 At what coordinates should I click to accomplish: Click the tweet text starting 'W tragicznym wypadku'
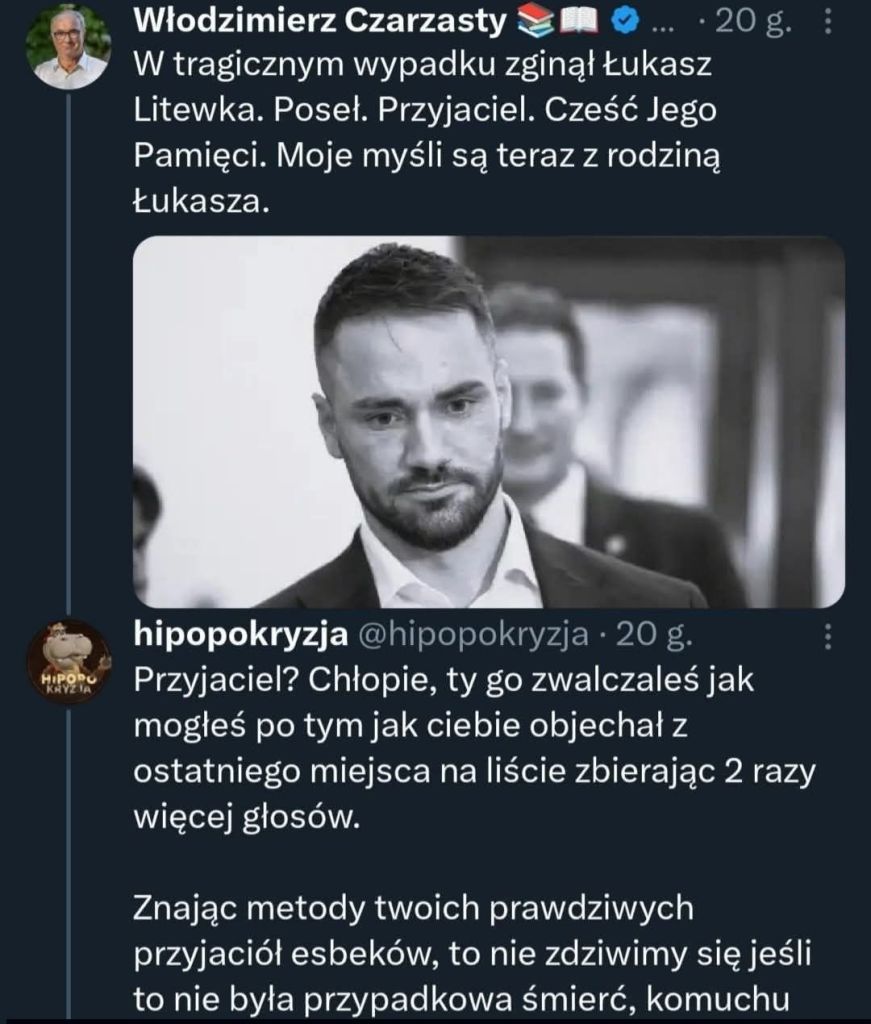click(x=430, y=110)
